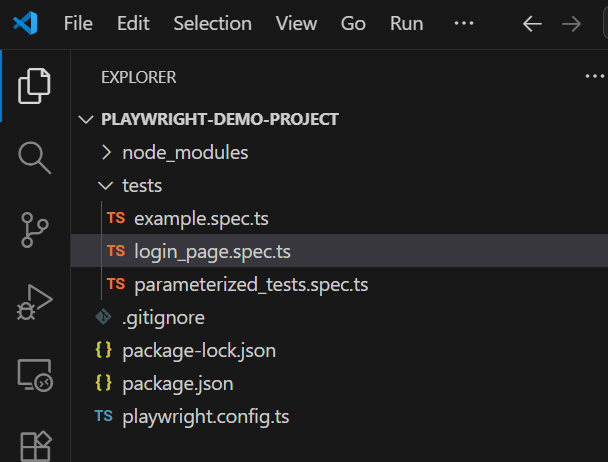Viewport: 608px width, 462px height.
Task: Open playwright.config.ts file
Action: tap(205, 416)
